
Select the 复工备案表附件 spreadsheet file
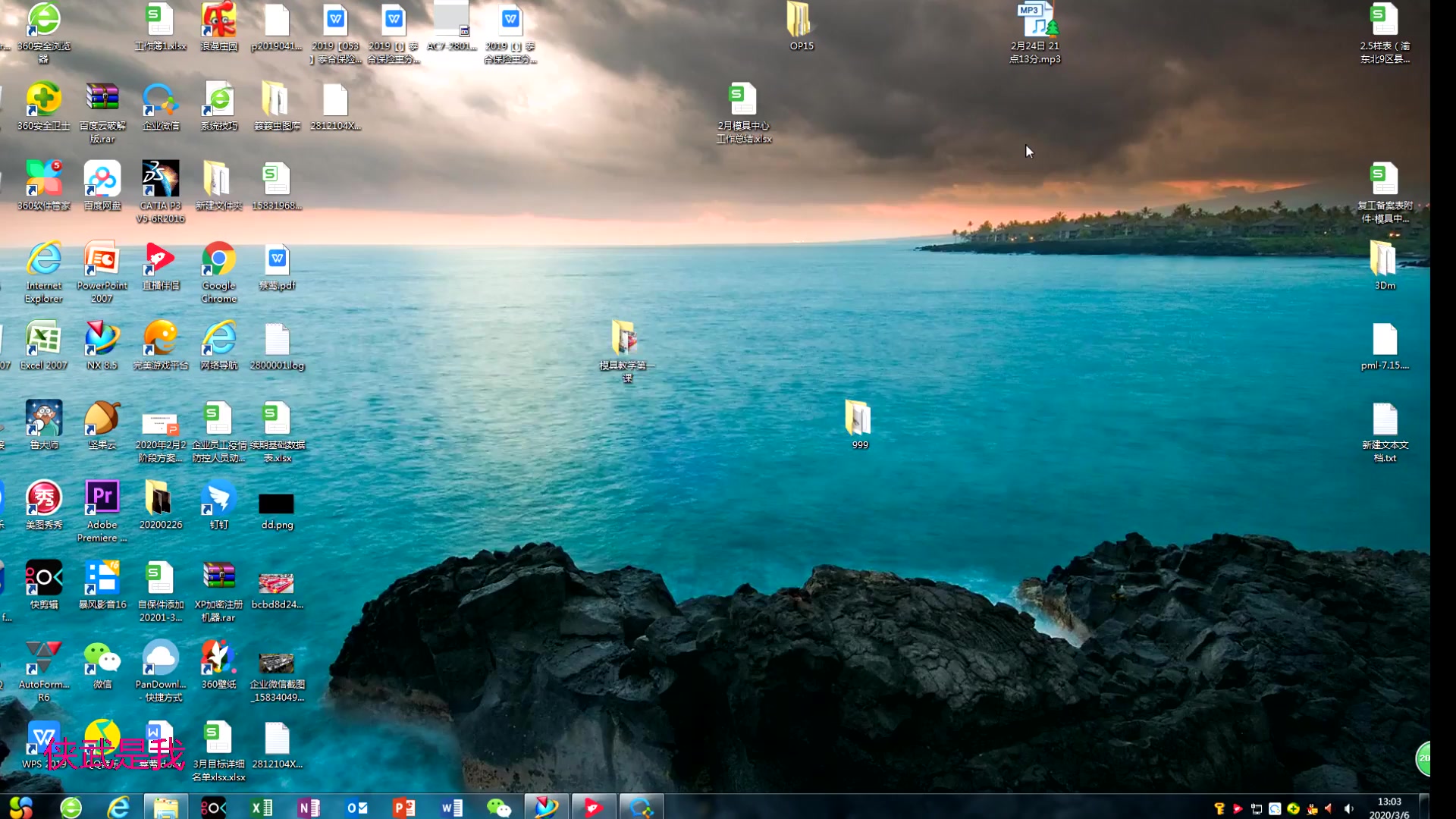pyautogui.click(x=1385, y=192)
